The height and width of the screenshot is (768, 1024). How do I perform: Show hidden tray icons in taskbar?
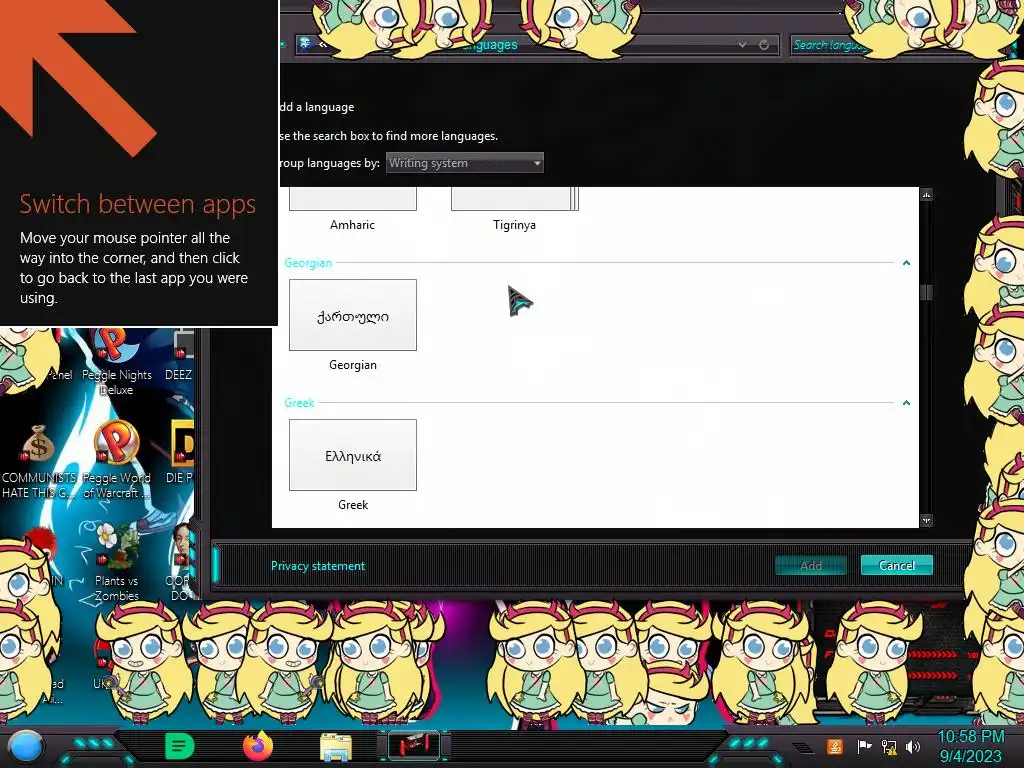coord(804,748)
